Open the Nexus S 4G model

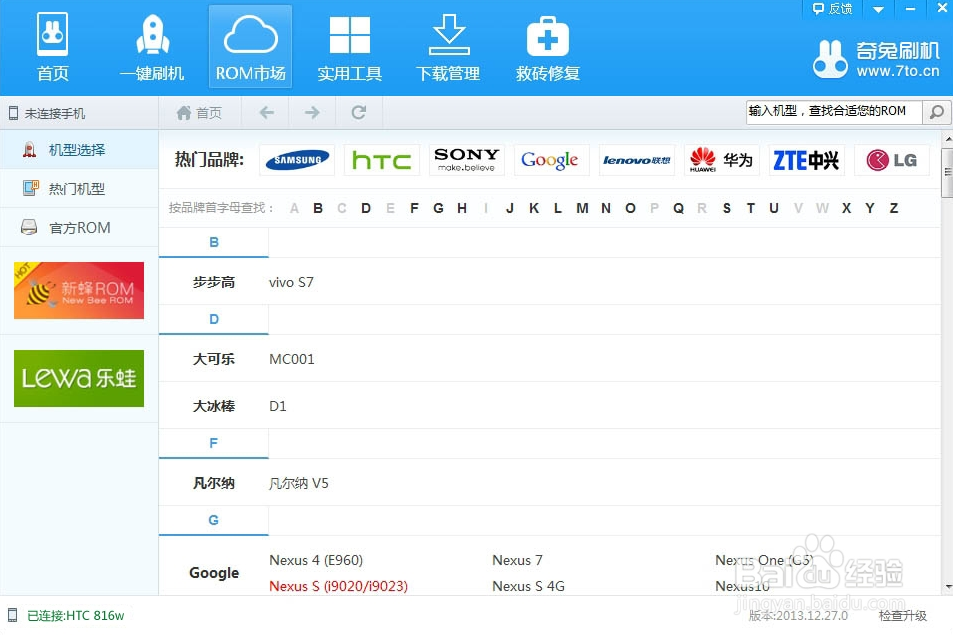pos(528,586)
